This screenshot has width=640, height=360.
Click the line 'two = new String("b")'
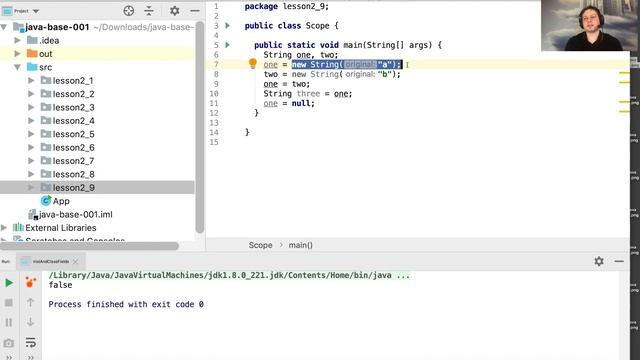click(332, 74)
